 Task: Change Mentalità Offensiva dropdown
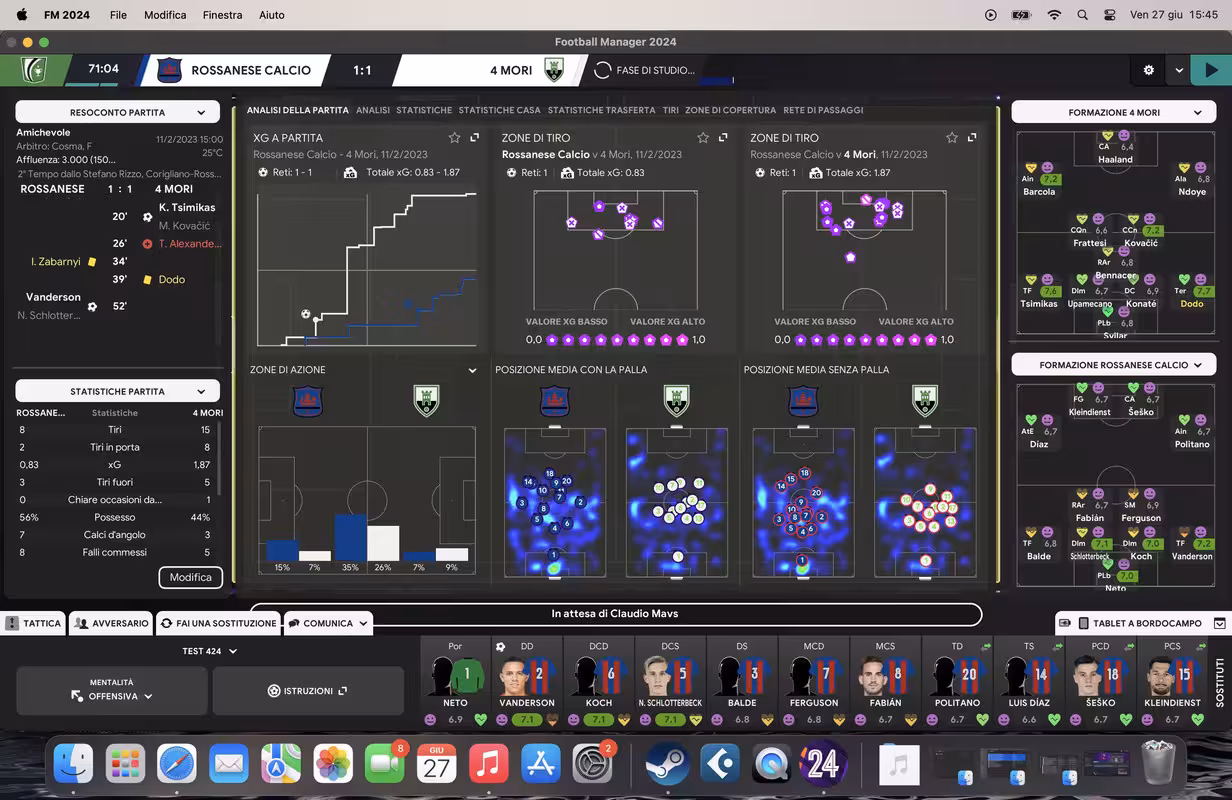[112, 690]
